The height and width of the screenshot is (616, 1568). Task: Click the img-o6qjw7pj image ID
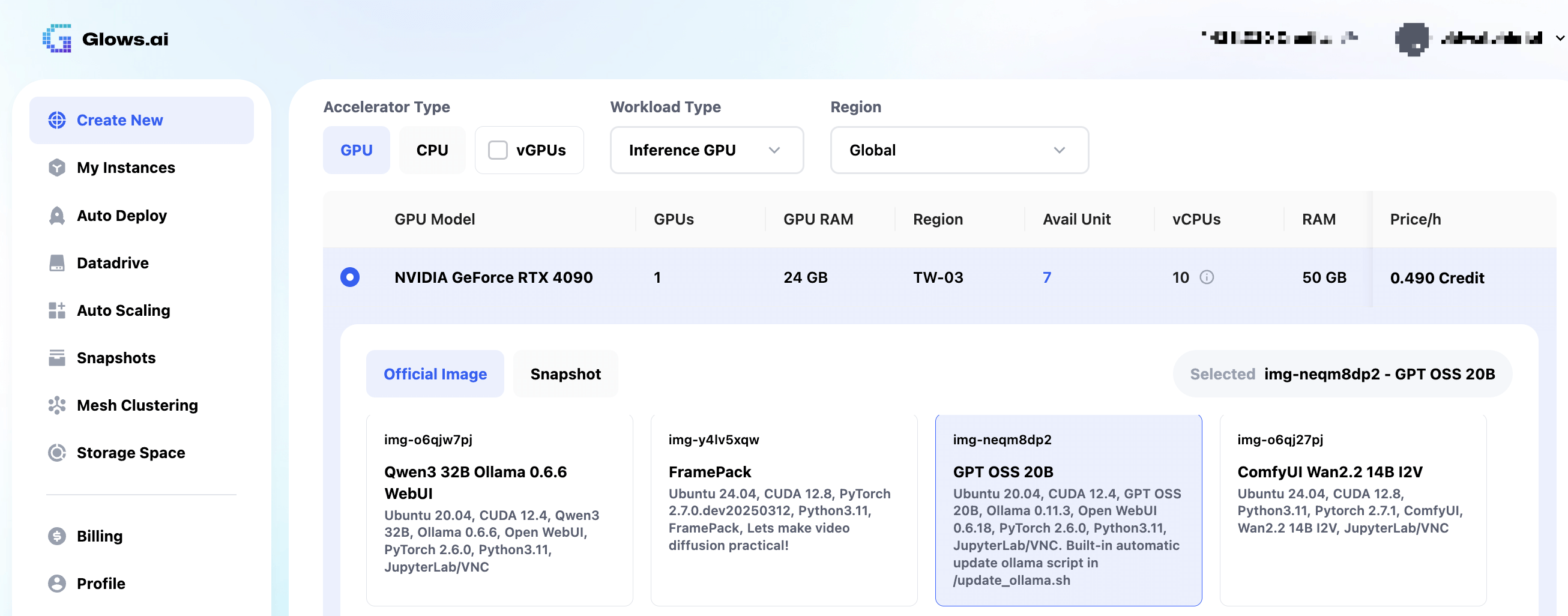428,439
